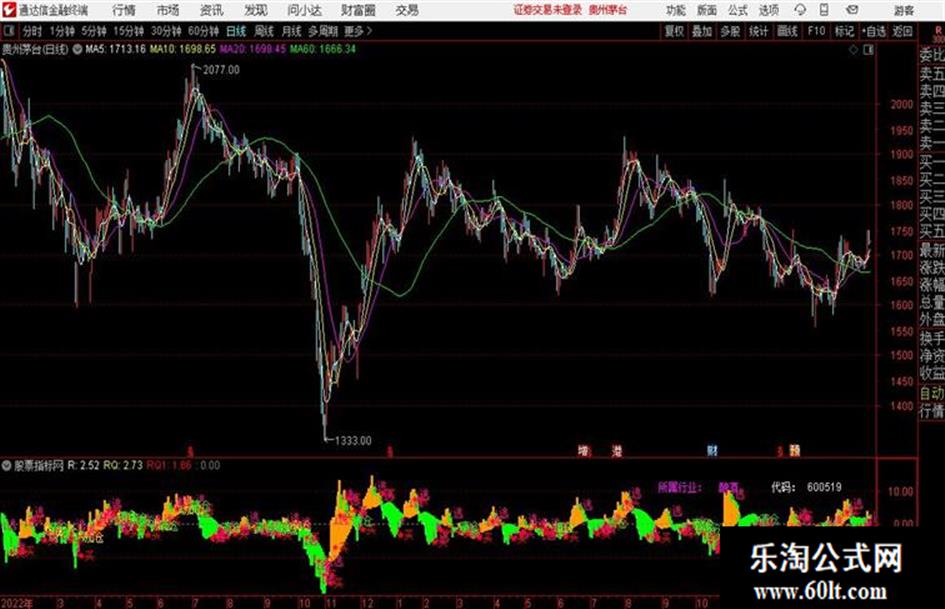The height and width of the screenshot is (609, 945).
Task: Switch to the 15分钟 period tab
Action: [x=128, y=31]
